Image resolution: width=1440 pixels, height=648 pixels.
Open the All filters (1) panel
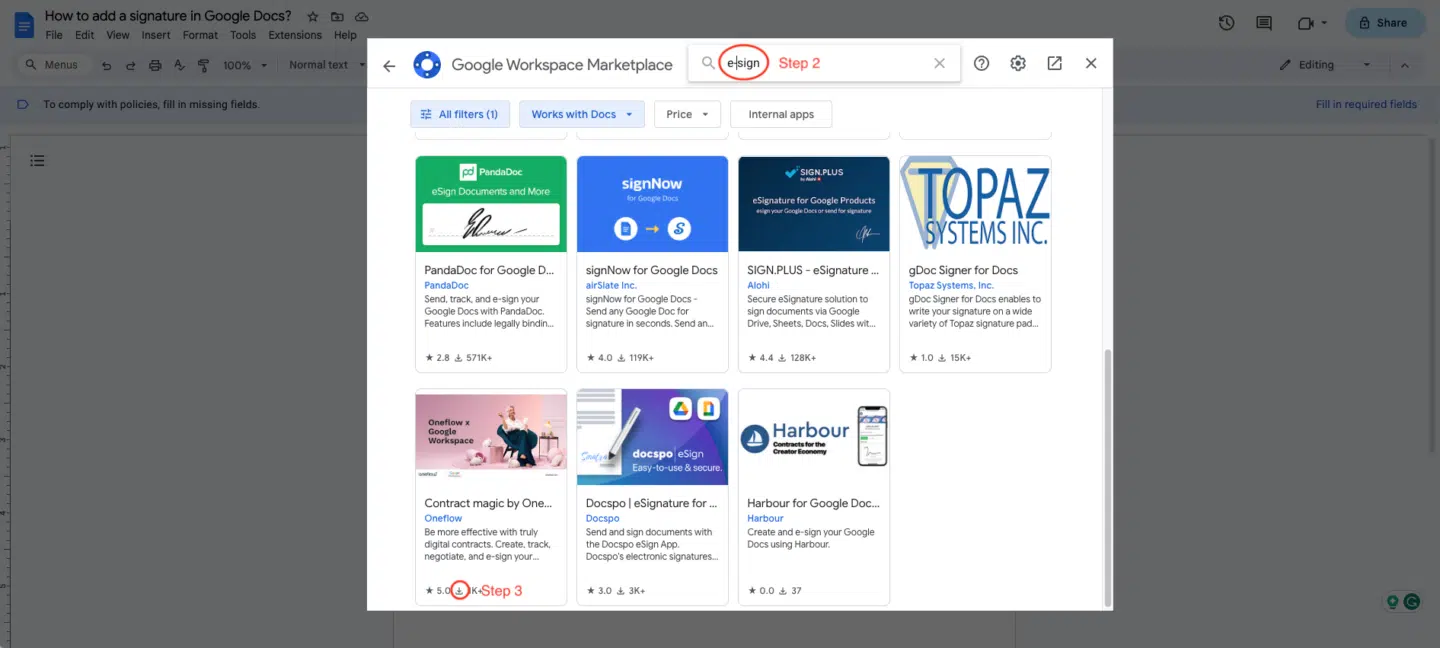pos(460,114)
